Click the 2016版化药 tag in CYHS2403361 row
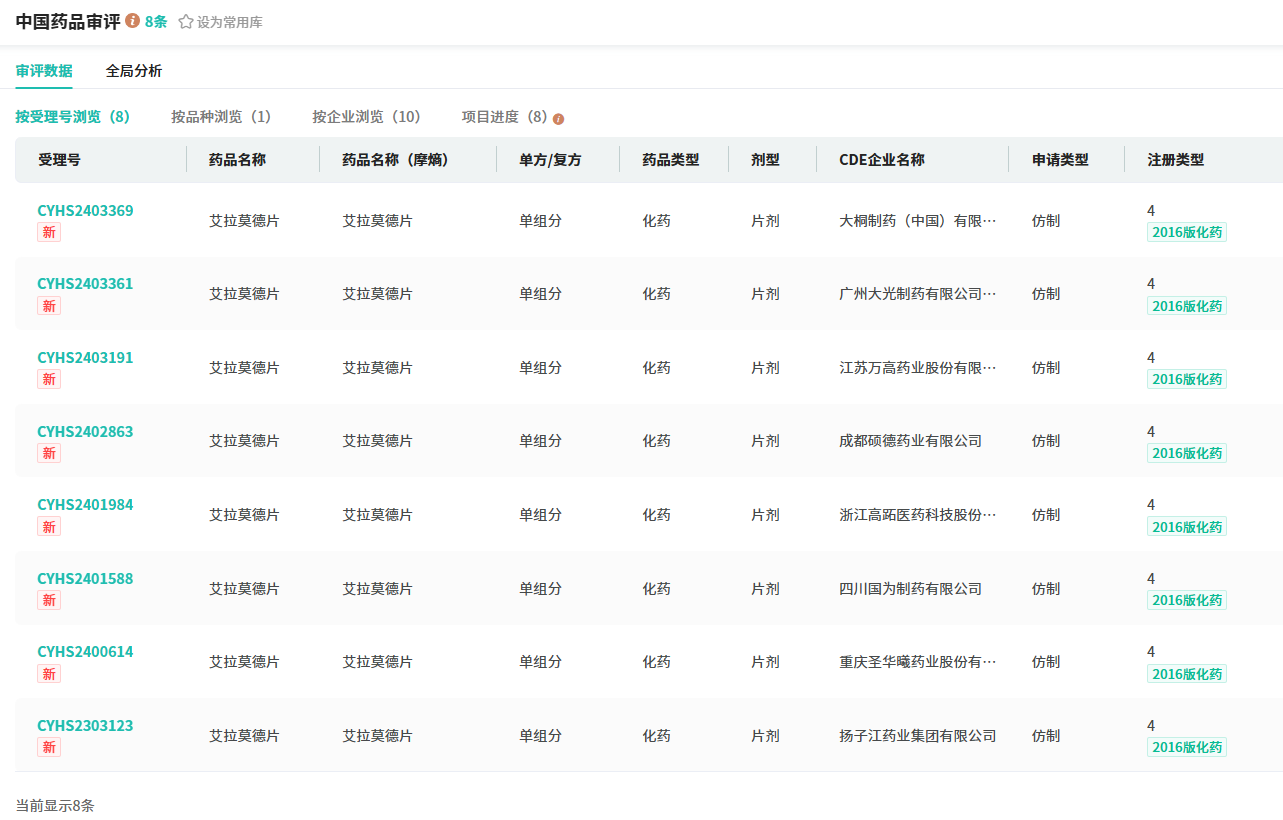Viewport: 1283px width, 820px height. point(1186,306)
